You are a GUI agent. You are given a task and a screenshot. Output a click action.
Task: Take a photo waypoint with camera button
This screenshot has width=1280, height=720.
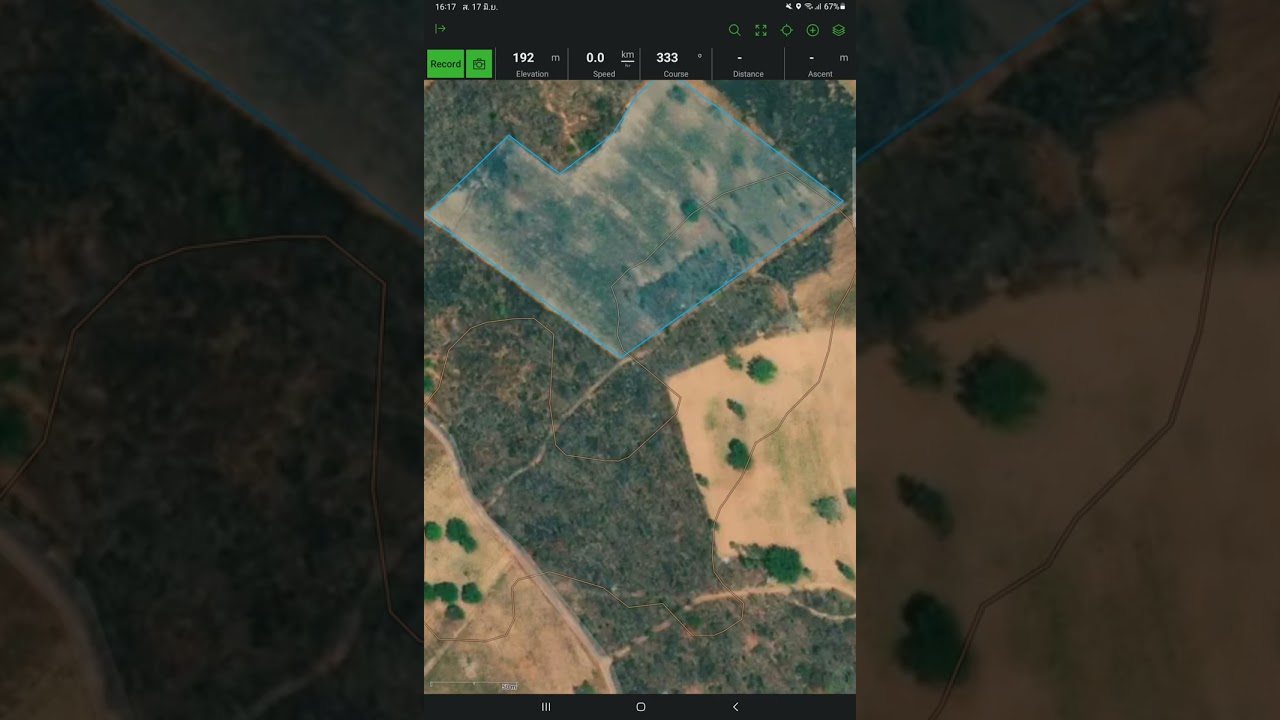(479, 64)
